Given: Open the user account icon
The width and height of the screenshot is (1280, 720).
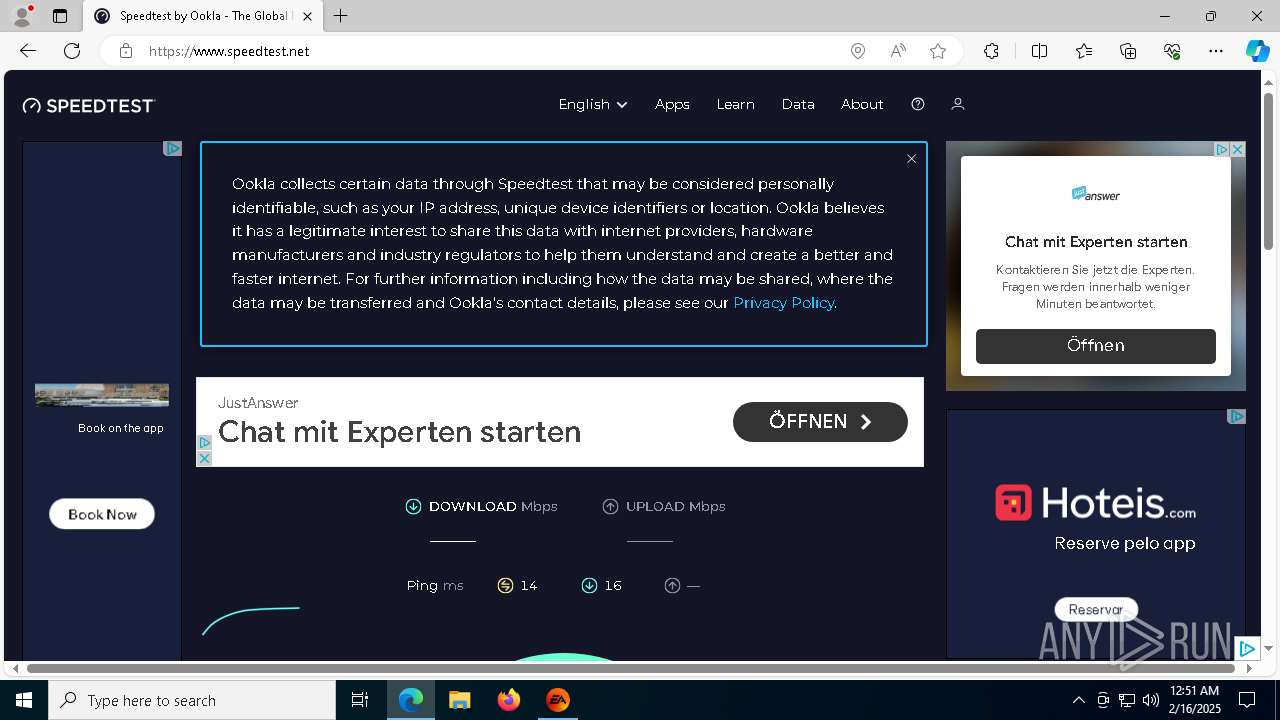Looking at the screenshot, I should [x=957, y=104].
